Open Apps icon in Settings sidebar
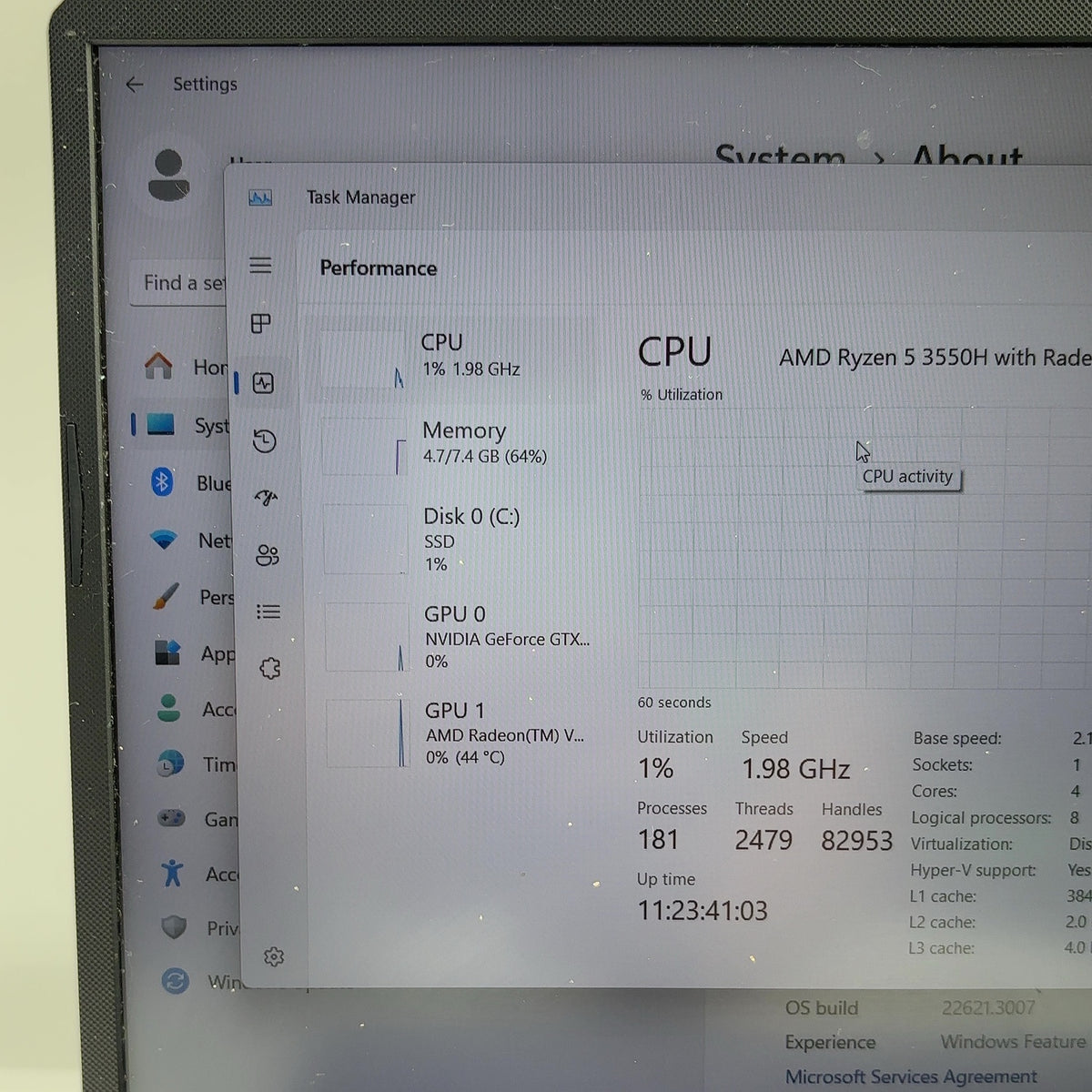Viewport: 1092px width, 1092px height. (167, 652)
